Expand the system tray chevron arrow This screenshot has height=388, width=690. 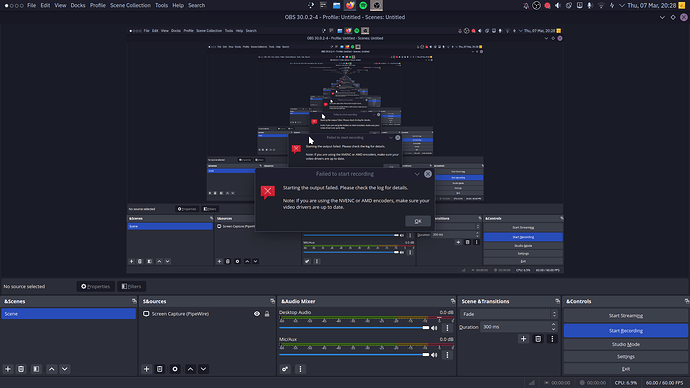pyautogui.click(x=622, y=5)
